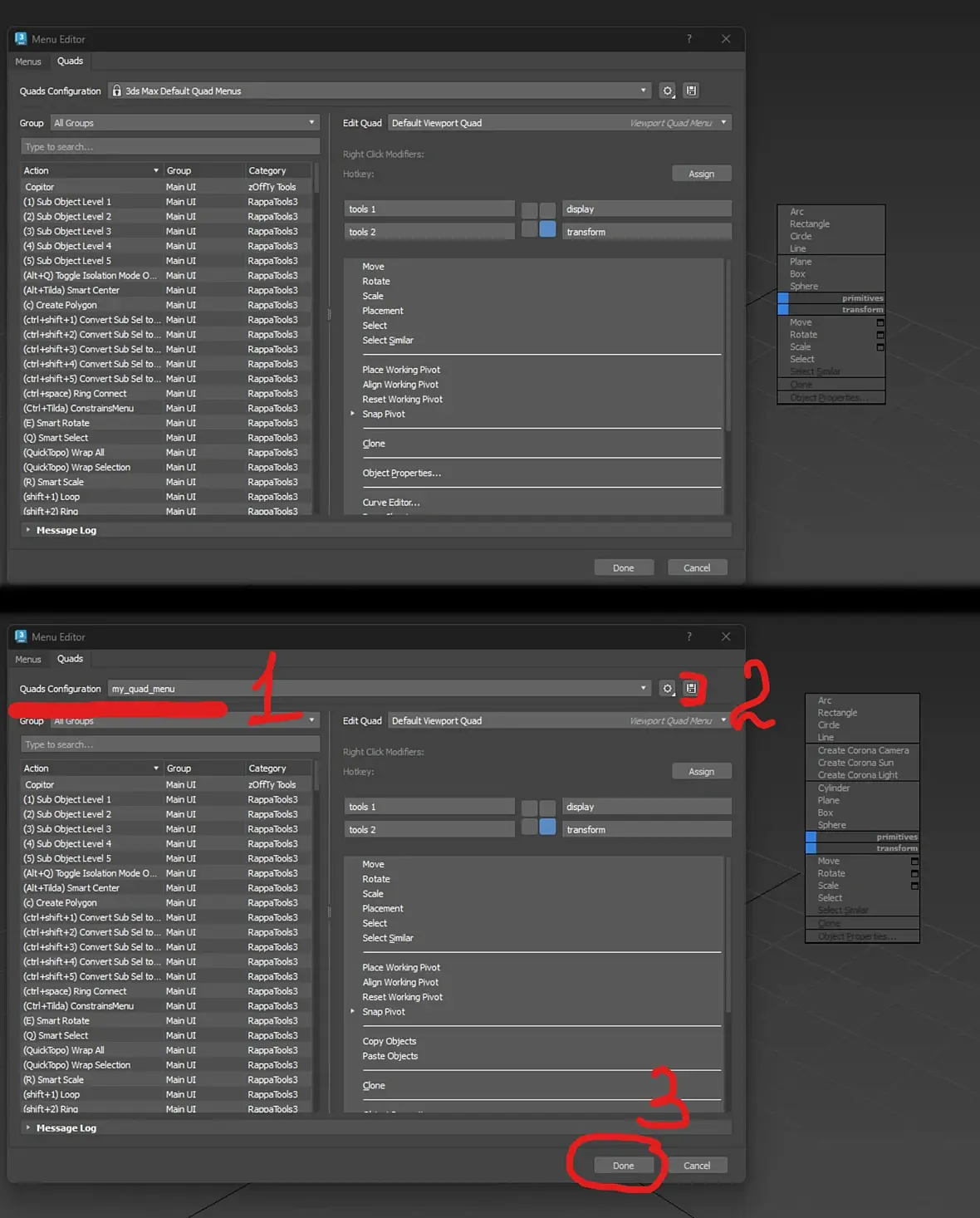The height and width of the screenshot is (1218, 980).
Task: Click Assign button in lower Menu Editor
Action: click(x=701, y=771)
